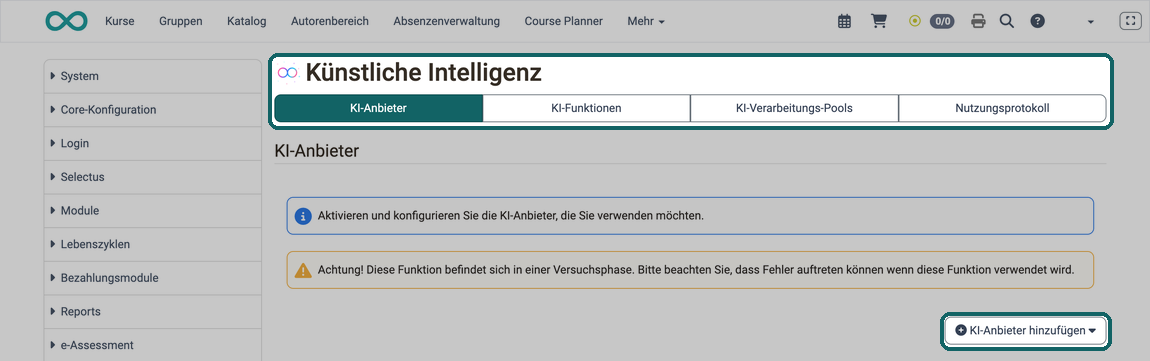Open Kurse in top navigation
The height and width of the screenshot is (361, 1150).
[x=120, y=21]
